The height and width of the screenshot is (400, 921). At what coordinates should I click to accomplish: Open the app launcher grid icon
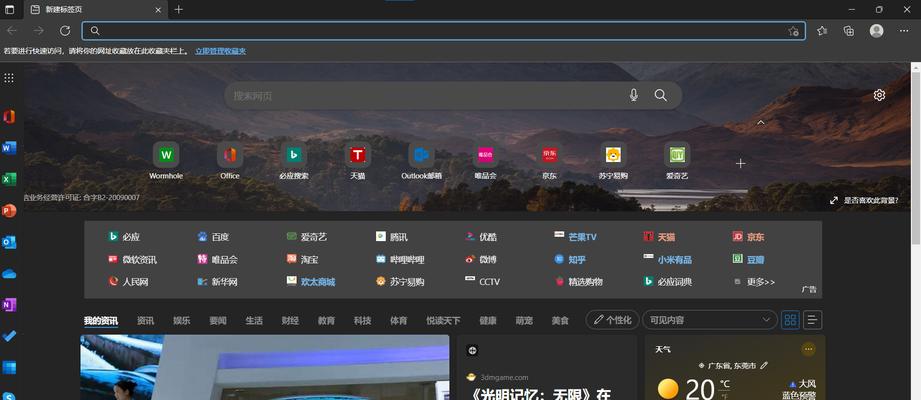click(x=9, y=78)
